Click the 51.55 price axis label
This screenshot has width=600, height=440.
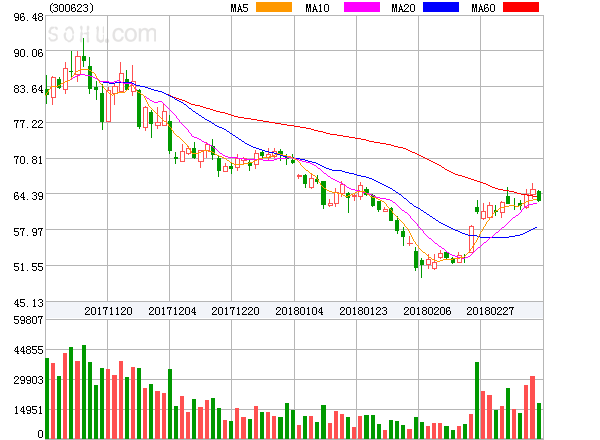(x=29, y=267)
